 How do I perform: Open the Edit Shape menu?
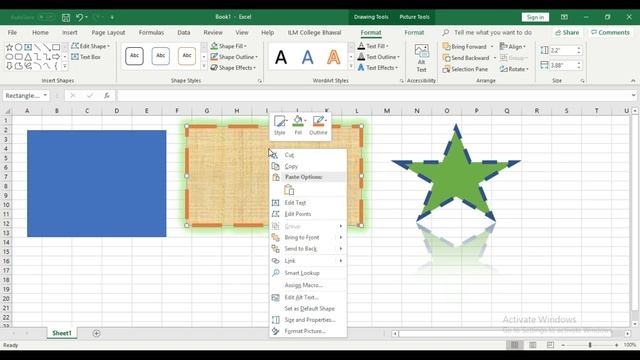[x=91, y=46]
